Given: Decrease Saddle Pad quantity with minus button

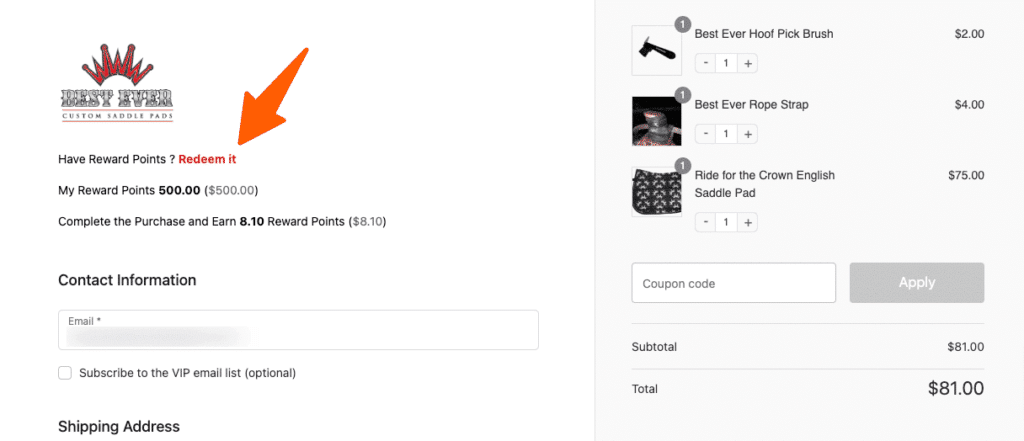Looking at the screenshot, I should pyautogui.click(x=706, y=221).
